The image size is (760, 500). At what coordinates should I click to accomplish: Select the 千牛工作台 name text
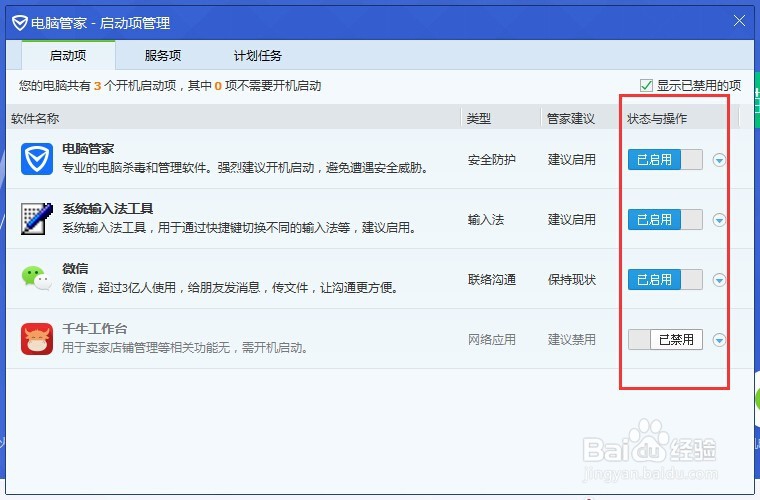coord(95,329)
